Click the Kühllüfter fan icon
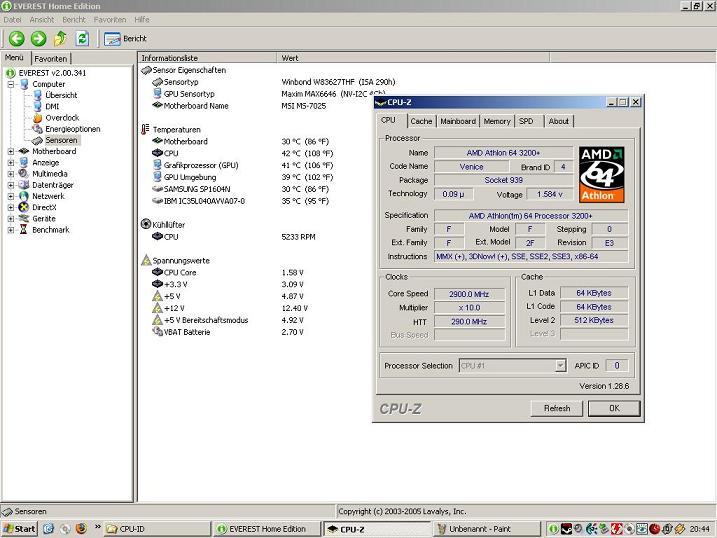Image resolution: width=717 pixels, height=538 pixels. click(x=146, y=224)
